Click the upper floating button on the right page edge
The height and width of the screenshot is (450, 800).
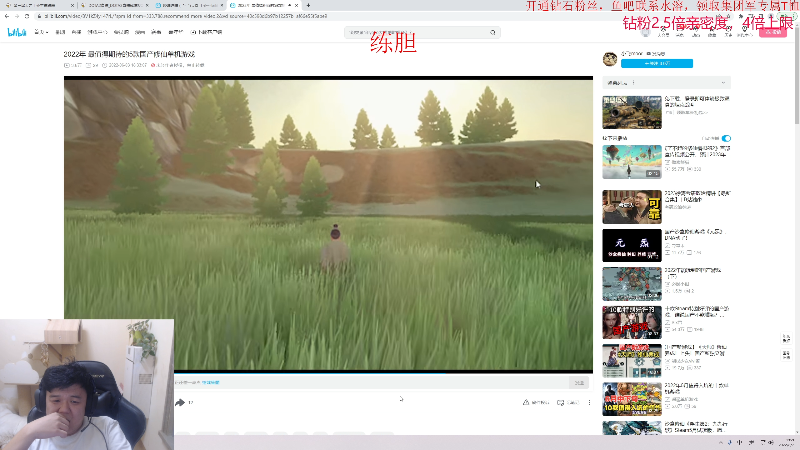(x=786, y=338)
